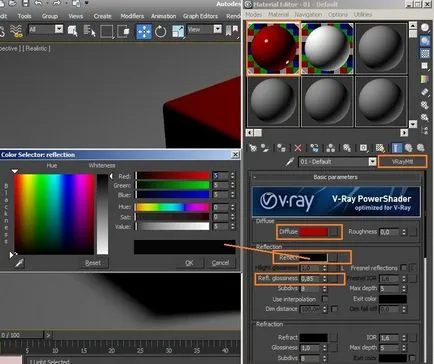Open Material Editor Utilities menu
The image size is (434, 364).
363,14
